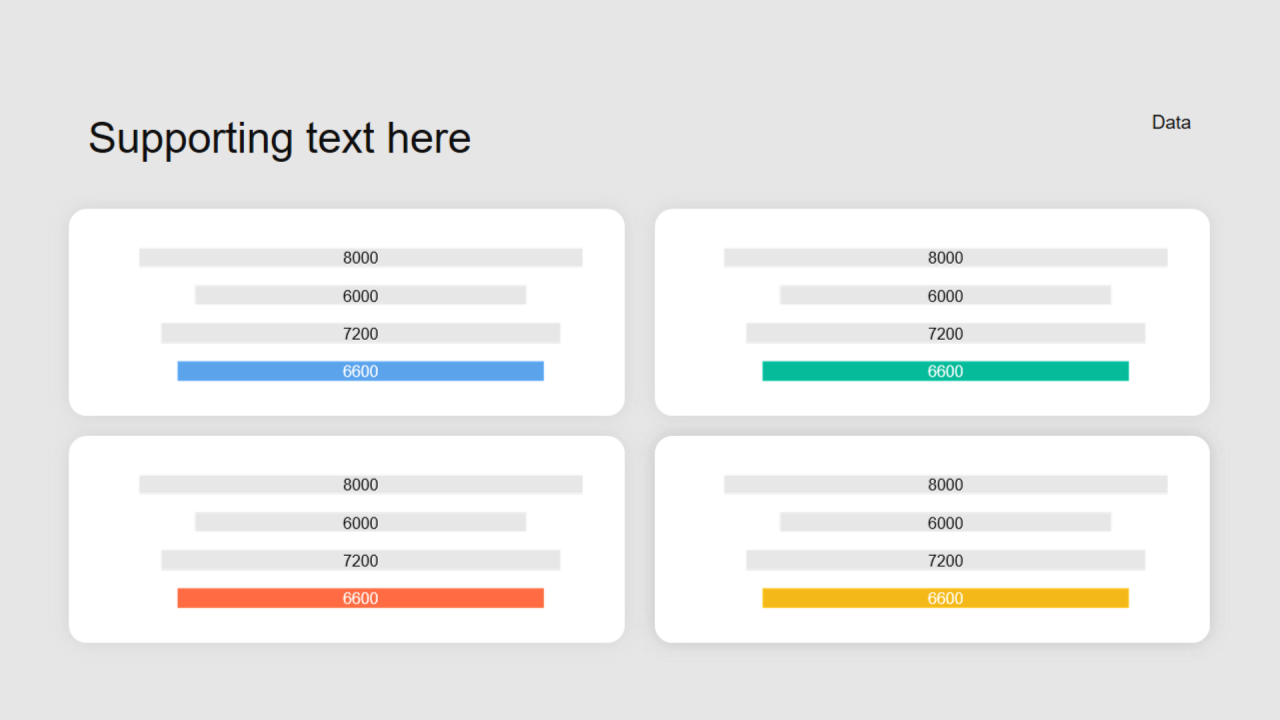Click the "Supporting text here" title
This screenshot has width=1280, height=720.
pyautogui.click(x=279, y=138)
